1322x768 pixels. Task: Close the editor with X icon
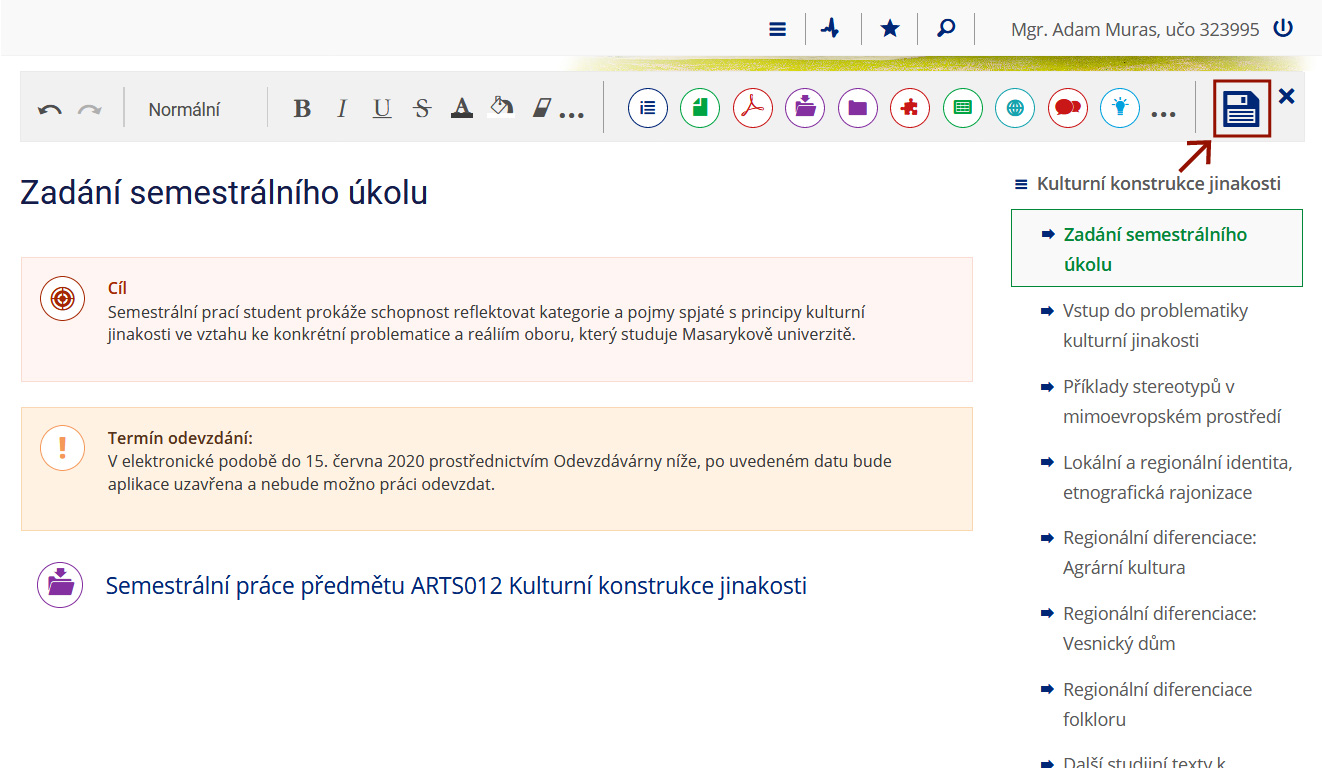coord(1287,96)
